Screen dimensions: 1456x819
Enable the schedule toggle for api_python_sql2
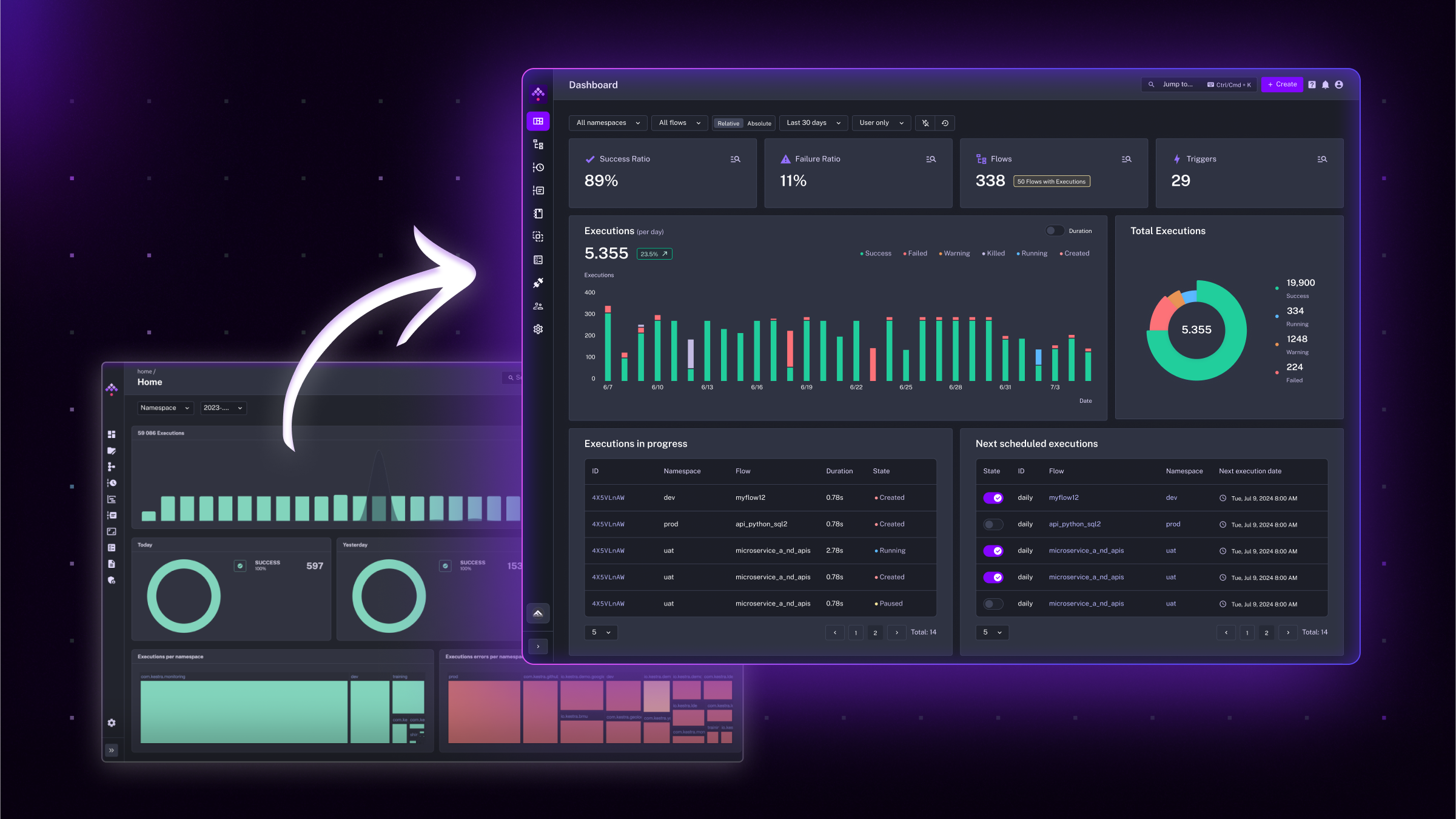[993, 524]
